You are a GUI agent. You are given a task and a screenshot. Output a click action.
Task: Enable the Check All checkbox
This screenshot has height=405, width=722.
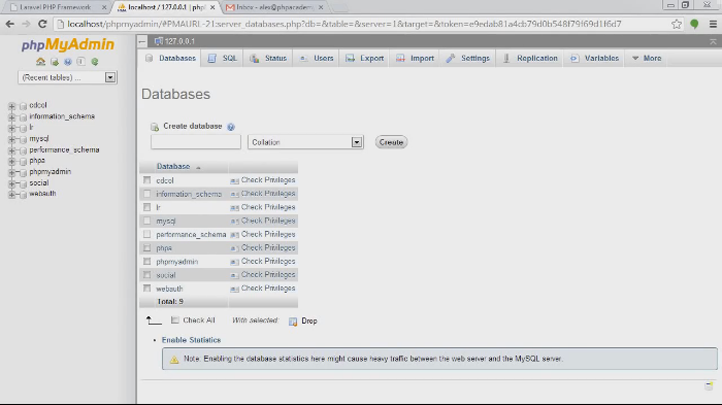pyautogui.click(x=175, y=320)
